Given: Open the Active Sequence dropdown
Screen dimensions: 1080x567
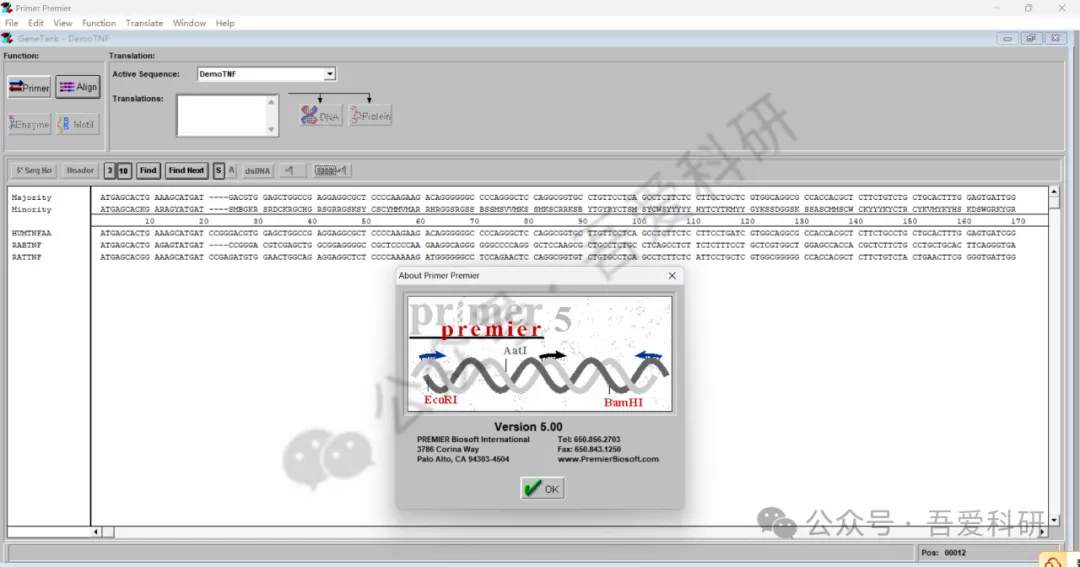Looking at the screenshot, I should click(x=329, y=74).
